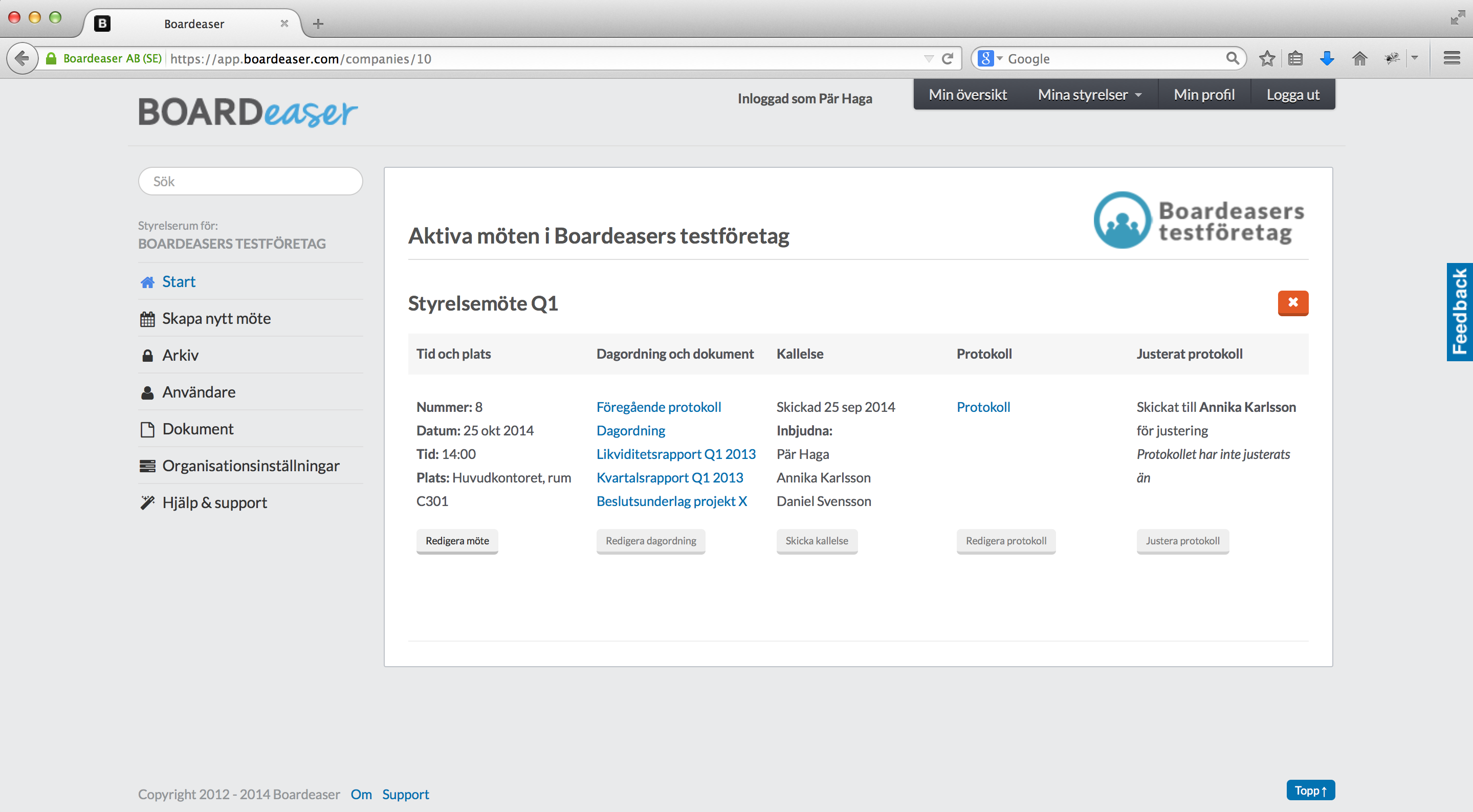1473x812 pixels.
Task: Delete Styrelsemöte Q1 with the red X button
Action: [1293, 302]
